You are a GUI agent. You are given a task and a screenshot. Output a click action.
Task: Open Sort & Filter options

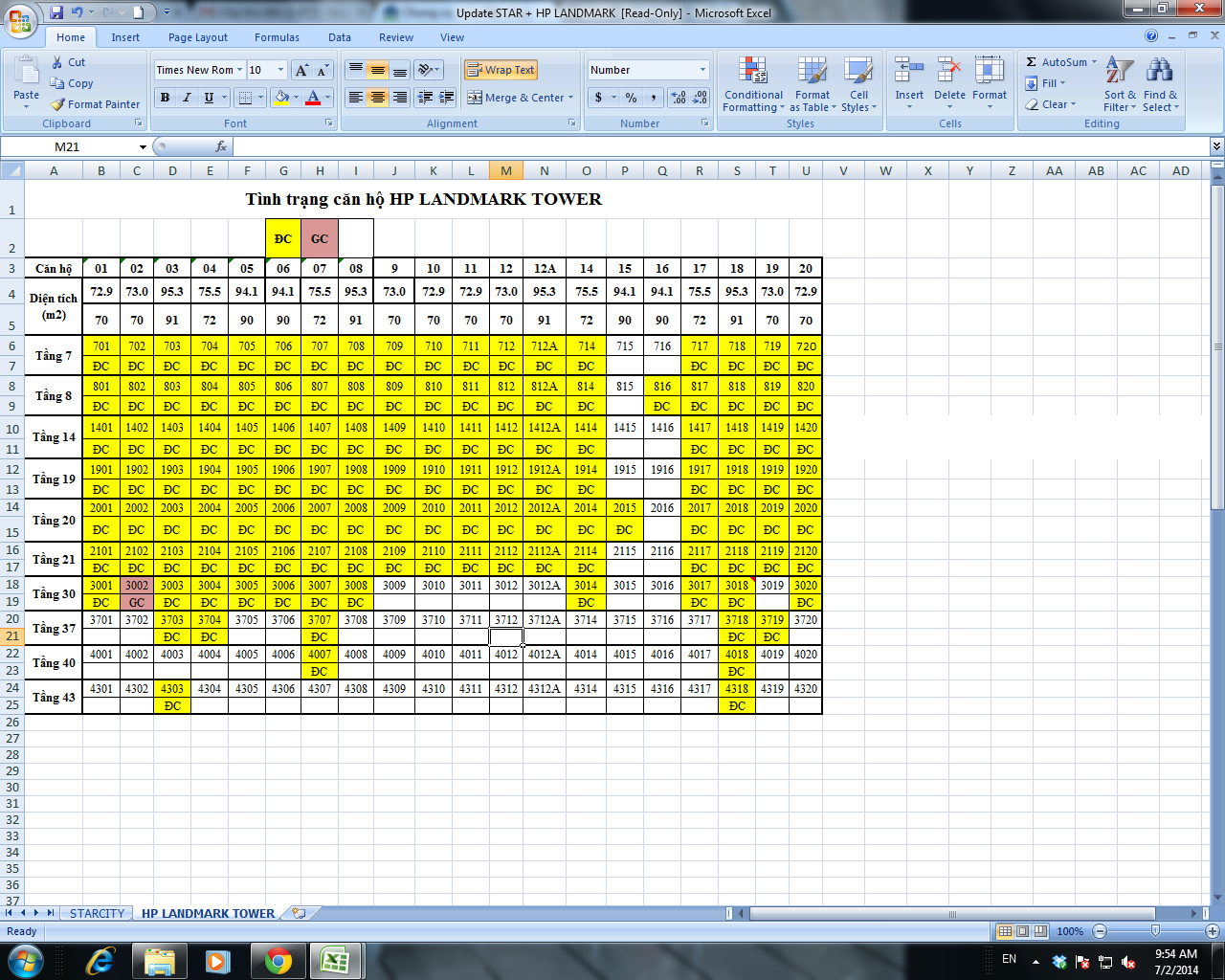click(x=1120, y=84)
